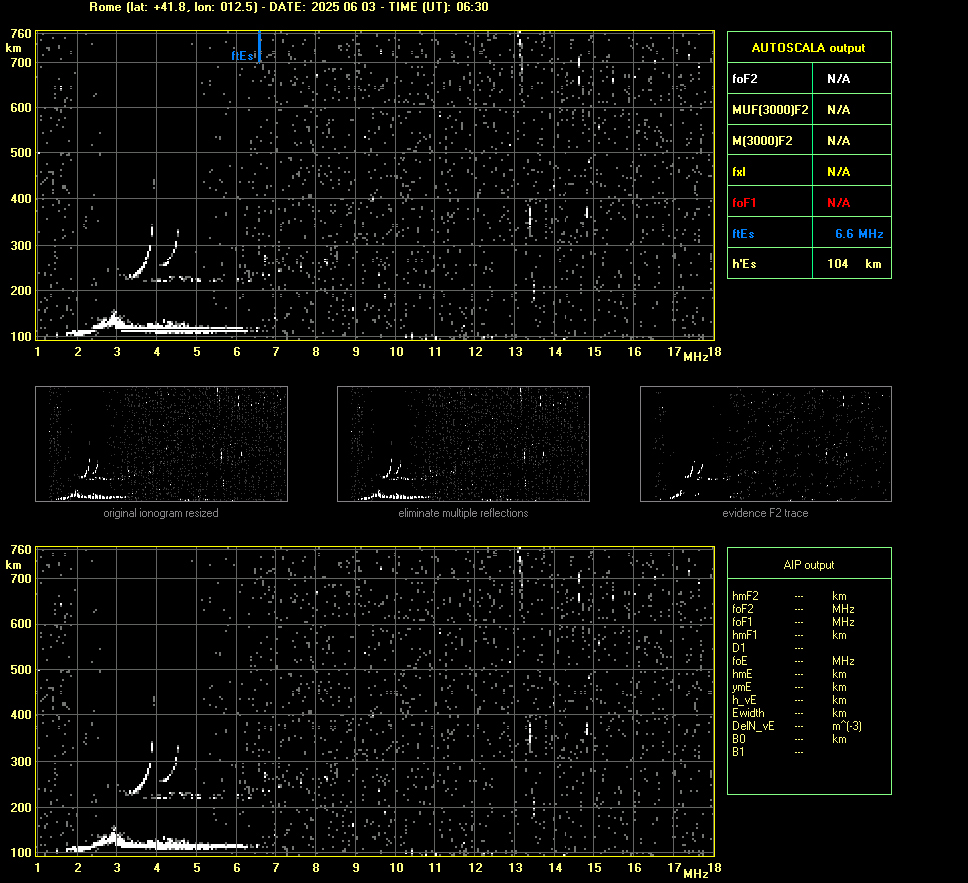Click foF1 in AIP output list
The width and height of the screenshot is (968, 883).
click(743, 622)
